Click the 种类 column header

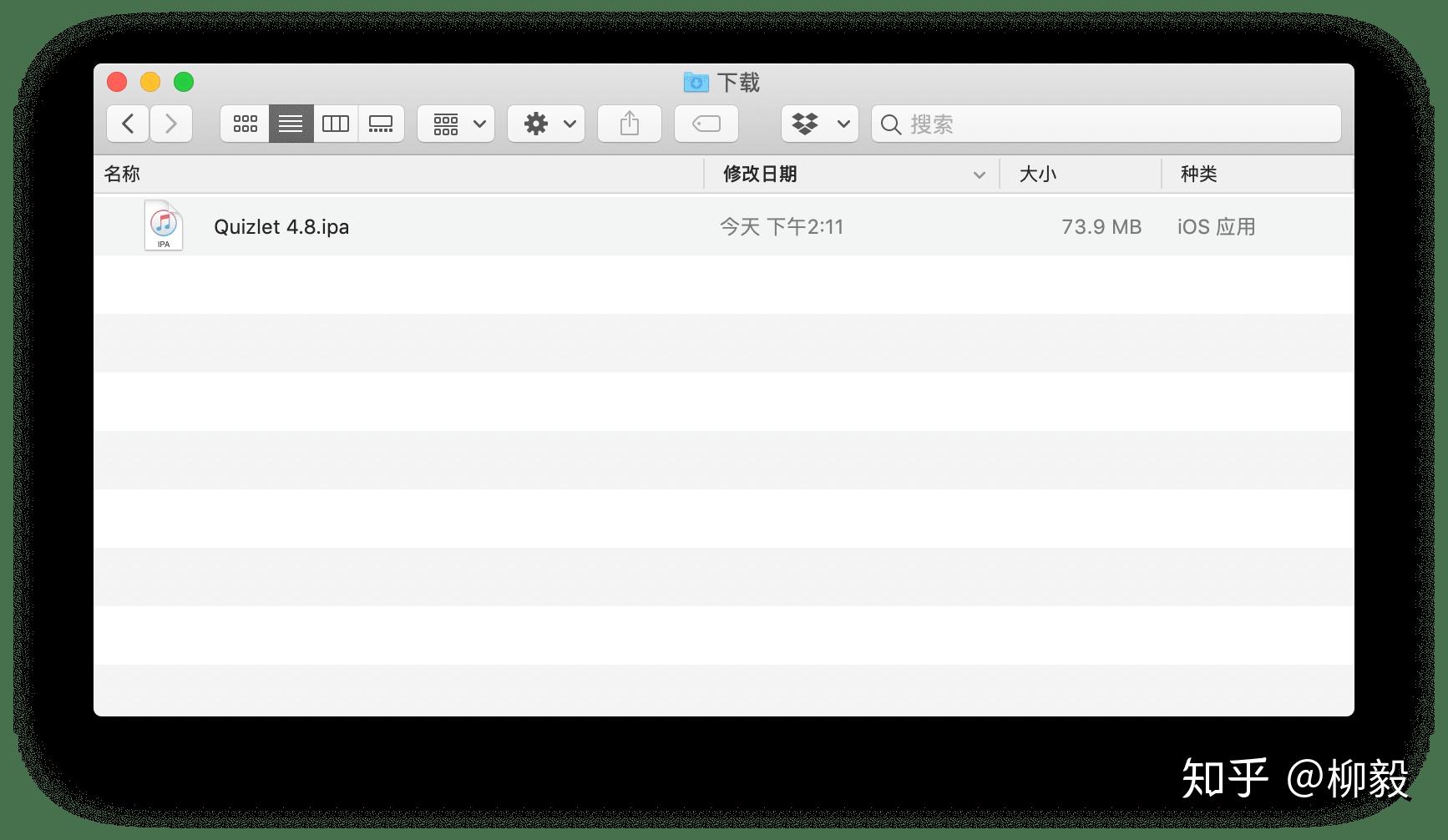coord(1197,174)
